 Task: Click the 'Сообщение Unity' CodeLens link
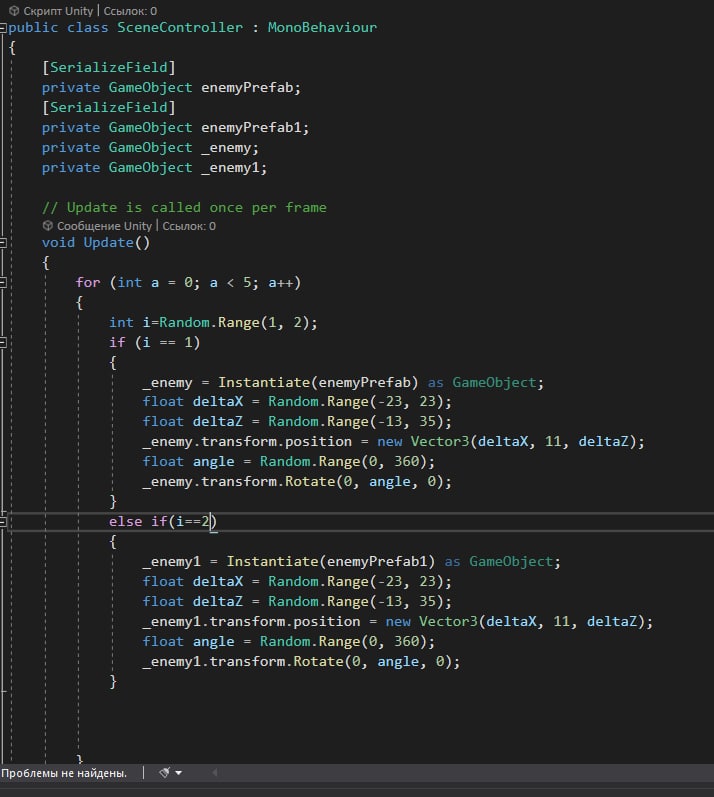(x=104, y=226)
